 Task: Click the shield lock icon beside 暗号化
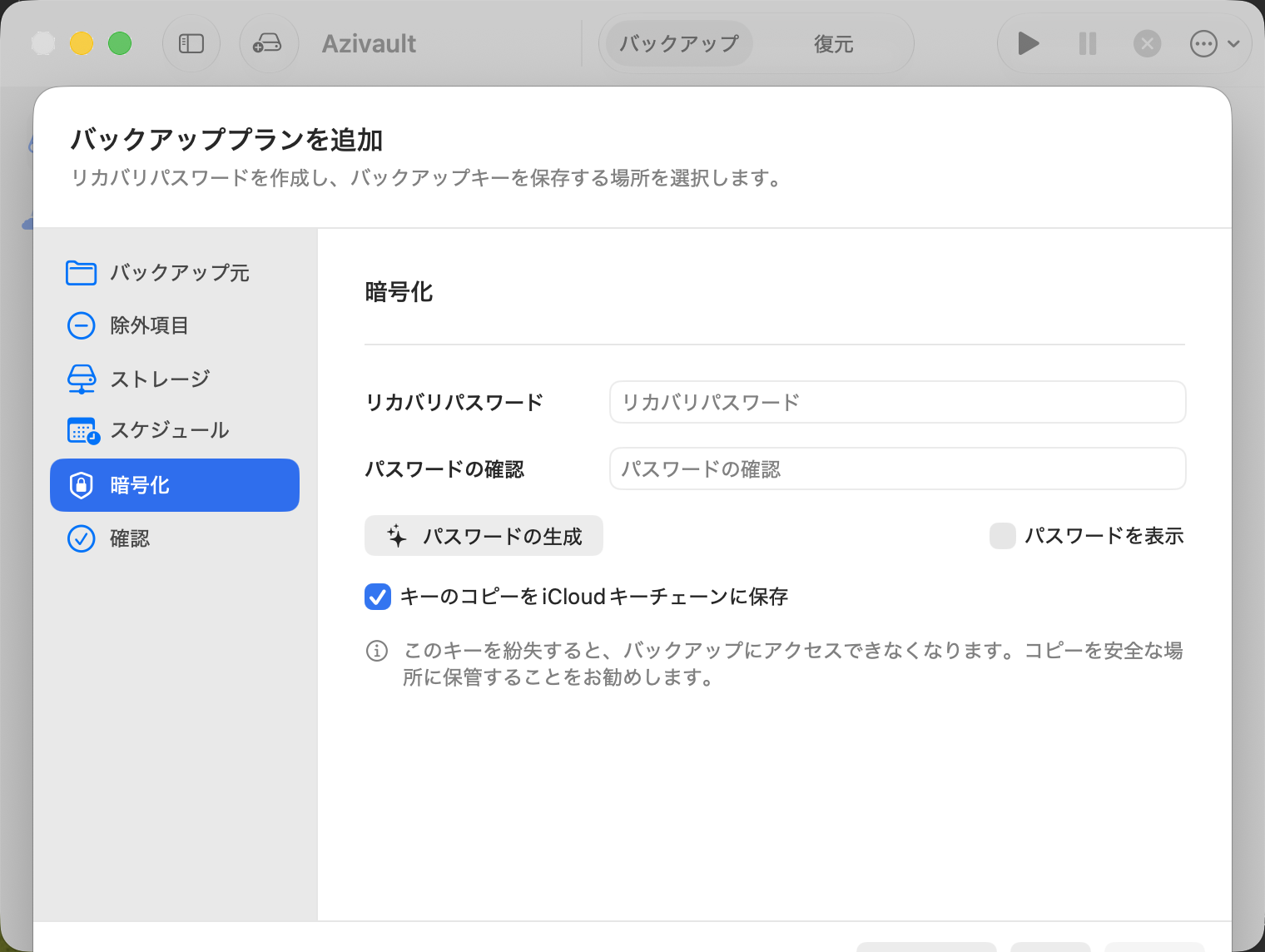click(81, 485)
